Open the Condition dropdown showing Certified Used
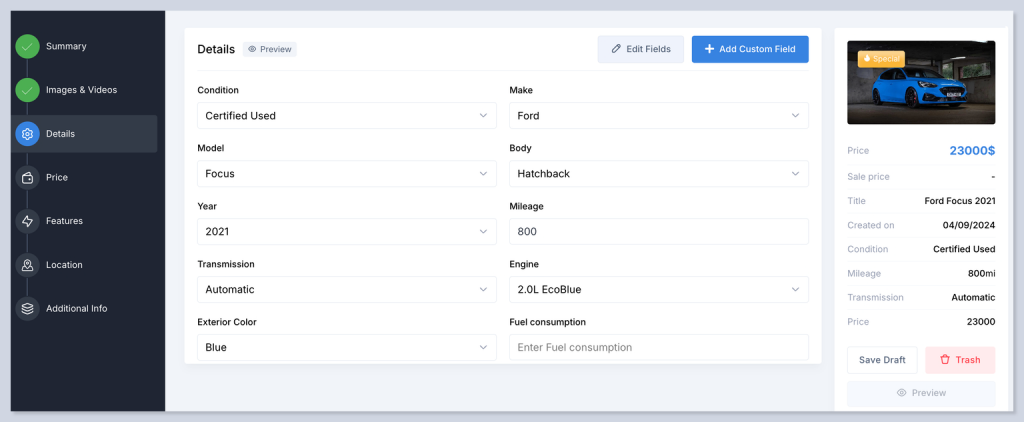The height and width of the screenshot is (422, 1024). [x=346, y=116]
